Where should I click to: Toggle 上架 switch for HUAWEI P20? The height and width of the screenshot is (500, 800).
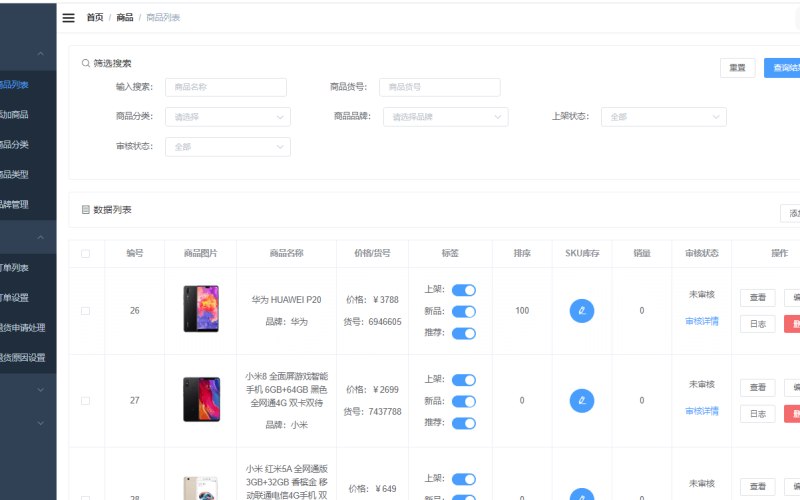[x=464, y=290]
